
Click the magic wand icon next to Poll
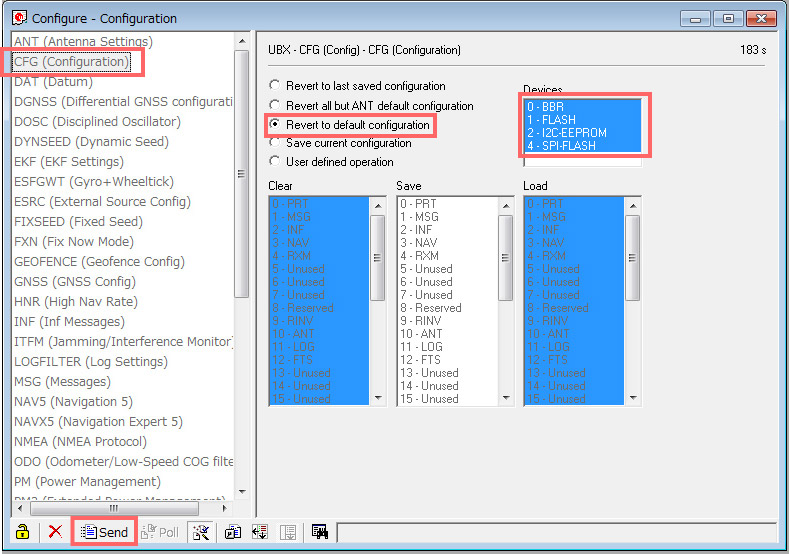(201, 532)
